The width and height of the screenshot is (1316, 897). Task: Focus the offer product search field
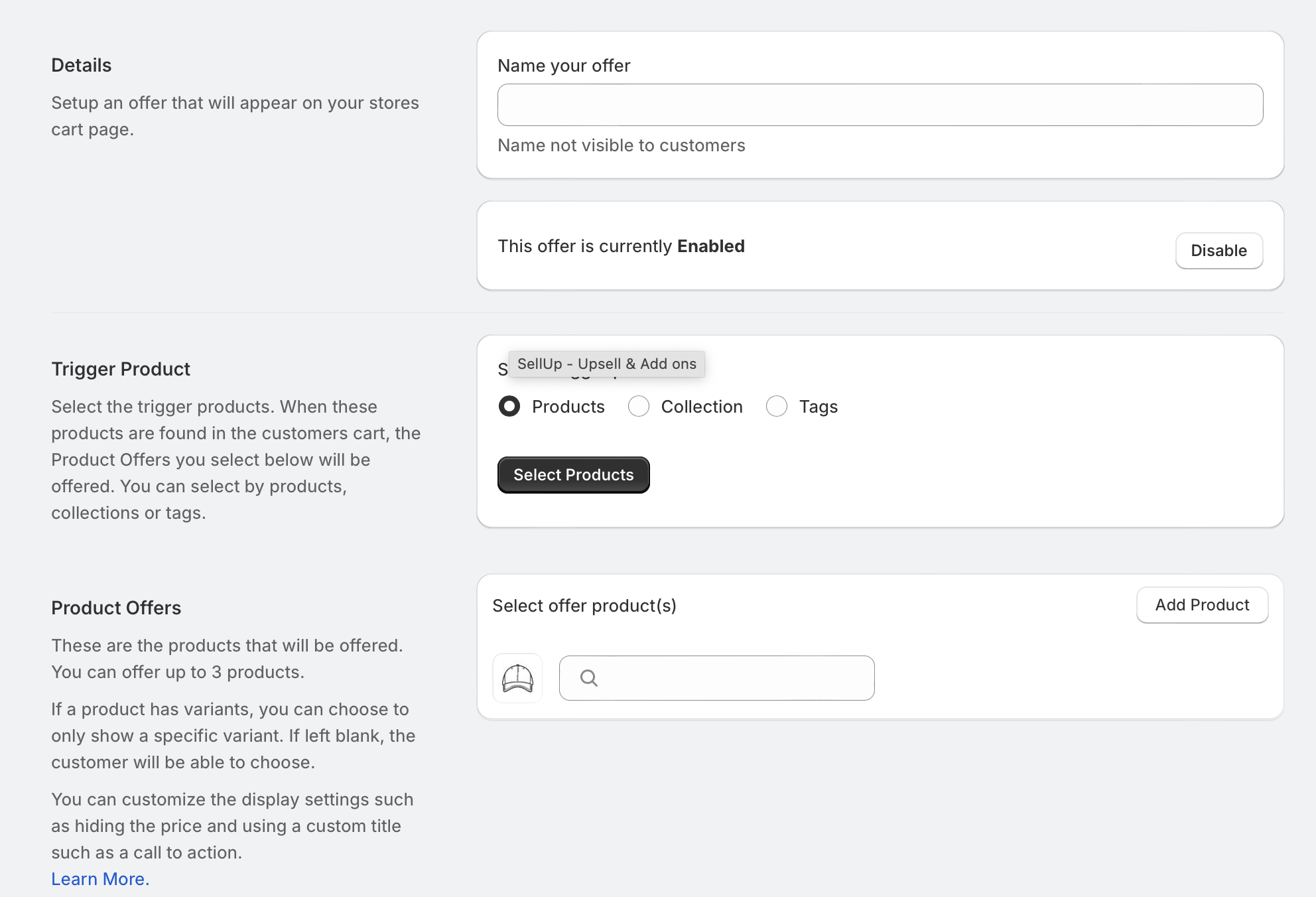(x=716, y=678)
